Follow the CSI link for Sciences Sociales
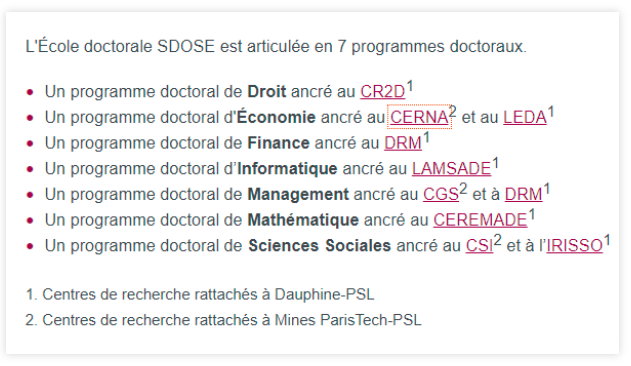This screenshot has width=631, height=366. tap(479, 246)
